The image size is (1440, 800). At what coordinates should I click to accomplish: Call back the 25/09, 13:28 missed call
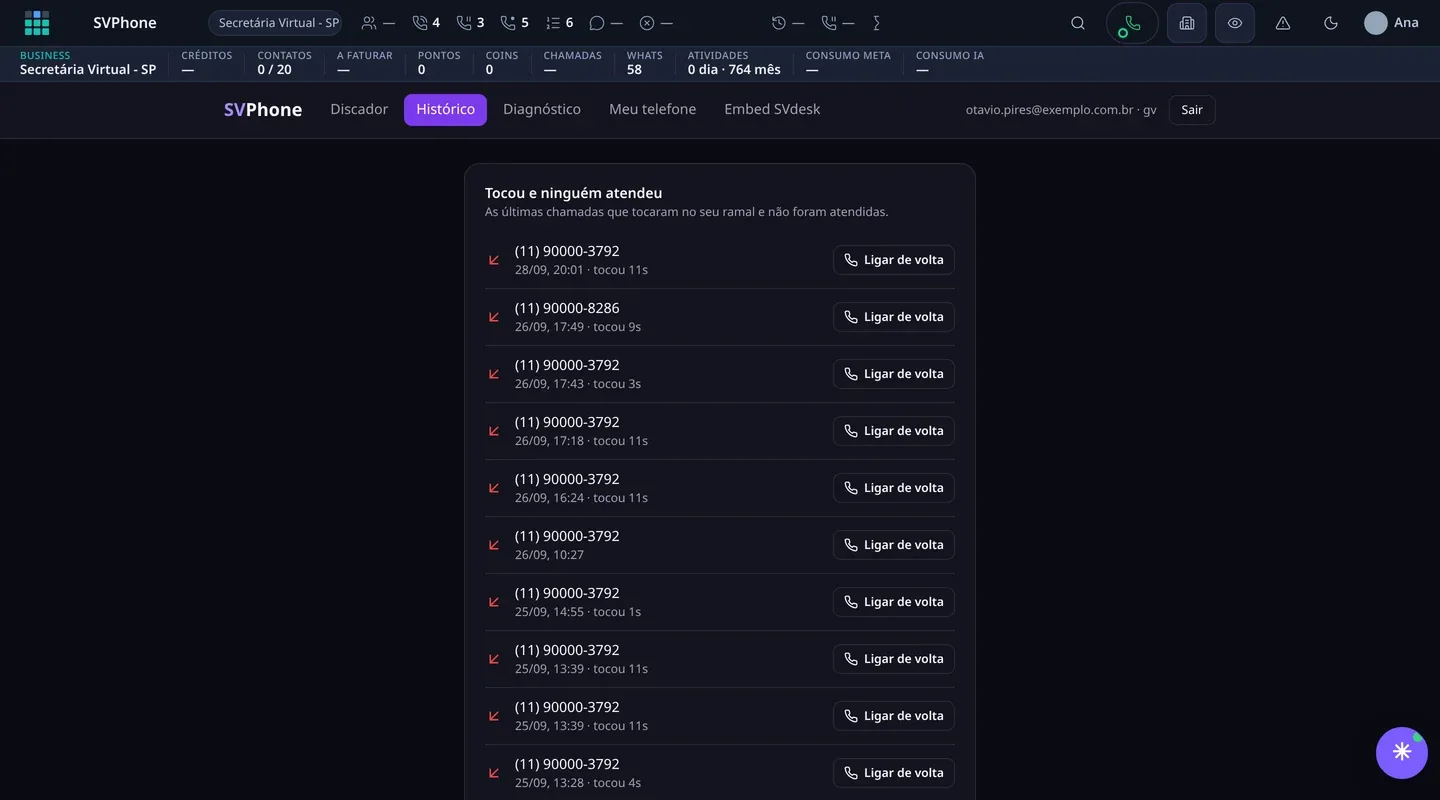coord(894,773)
